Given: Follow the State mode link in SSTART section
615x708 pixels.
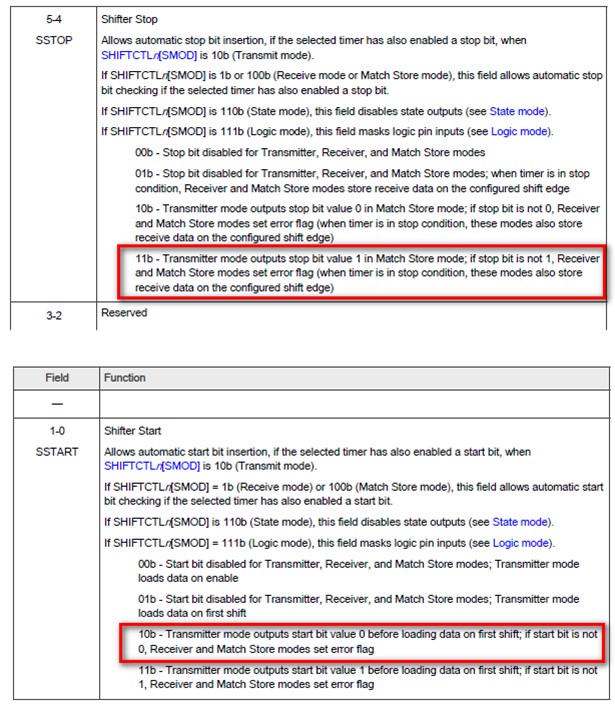Looking at the screenshot, I should [519, 522].
